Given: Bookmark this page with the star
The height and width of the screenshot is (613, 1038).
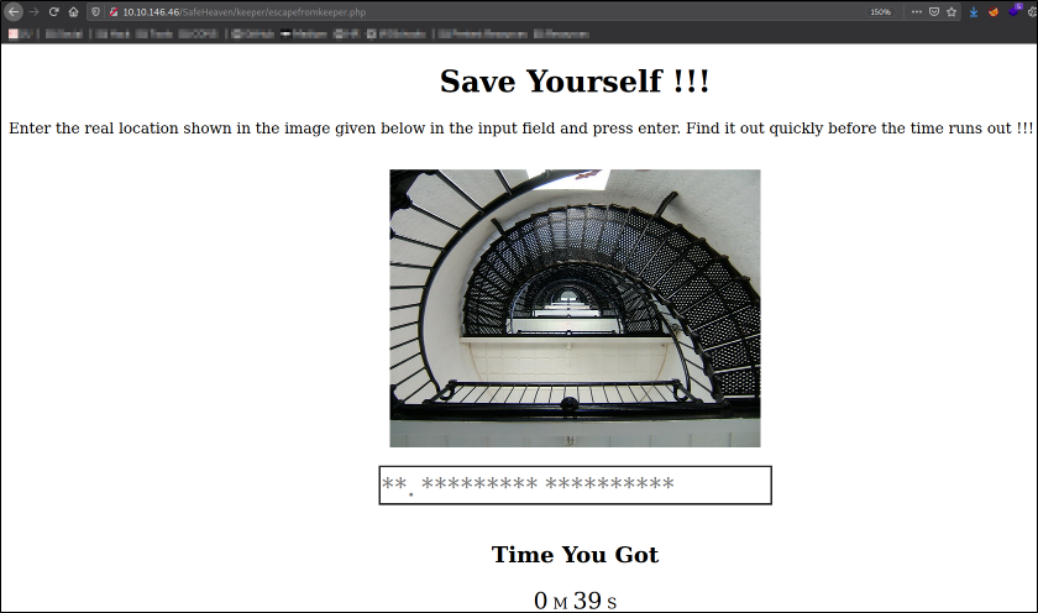Looking at the screenshot, I should click(951, 12).
